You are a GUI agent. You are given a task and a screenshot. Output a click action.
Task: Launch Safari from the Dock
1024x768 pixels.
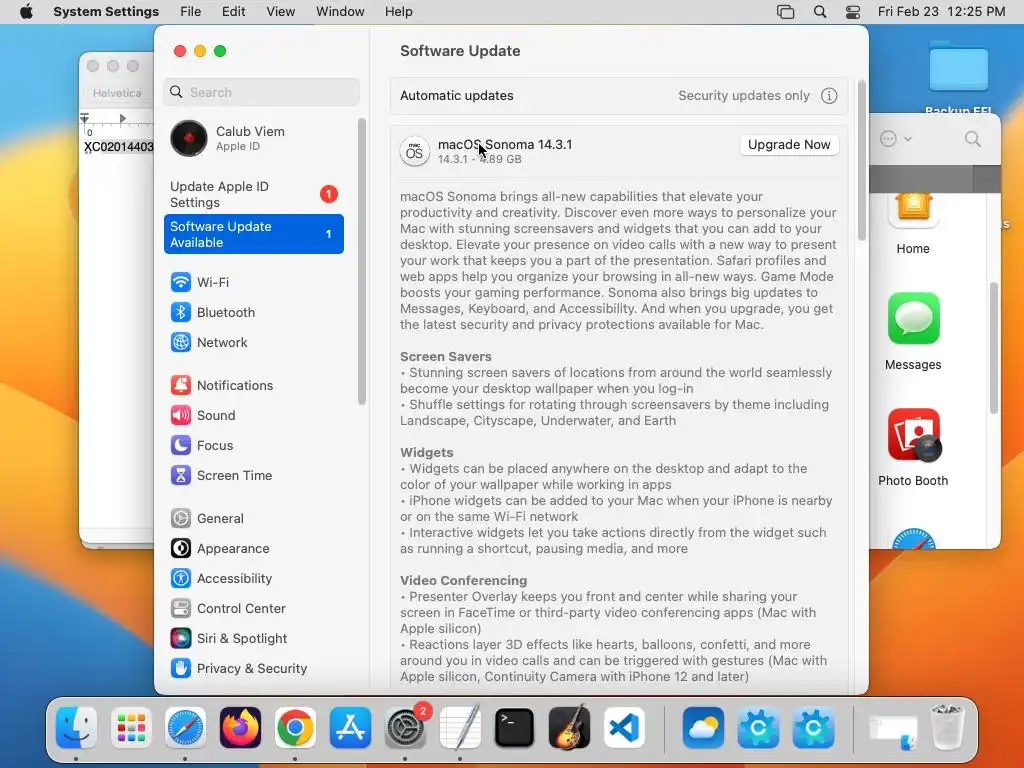(185, 727)
